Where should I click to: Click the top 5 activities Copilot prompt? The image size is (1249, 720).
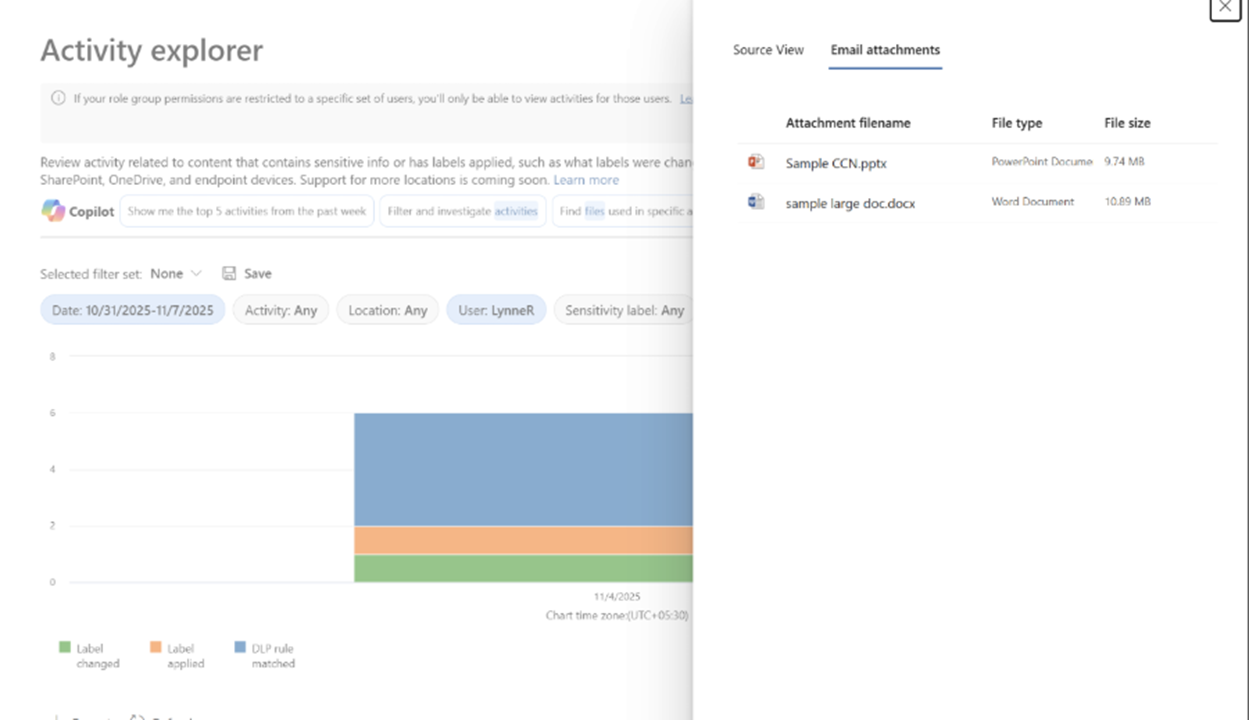point(247,211)
